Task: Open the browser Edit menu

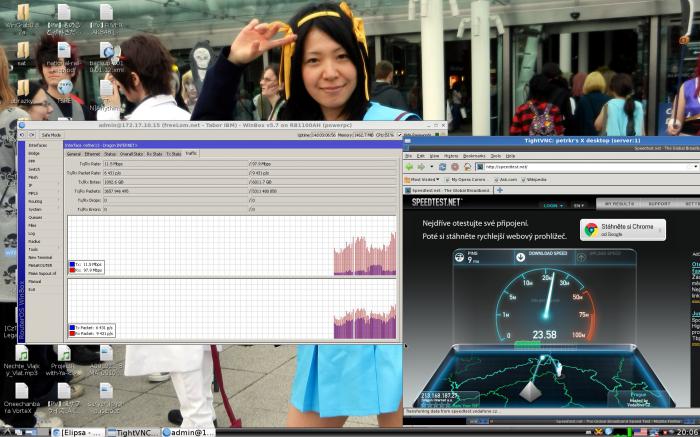Action: click(421, 156)
